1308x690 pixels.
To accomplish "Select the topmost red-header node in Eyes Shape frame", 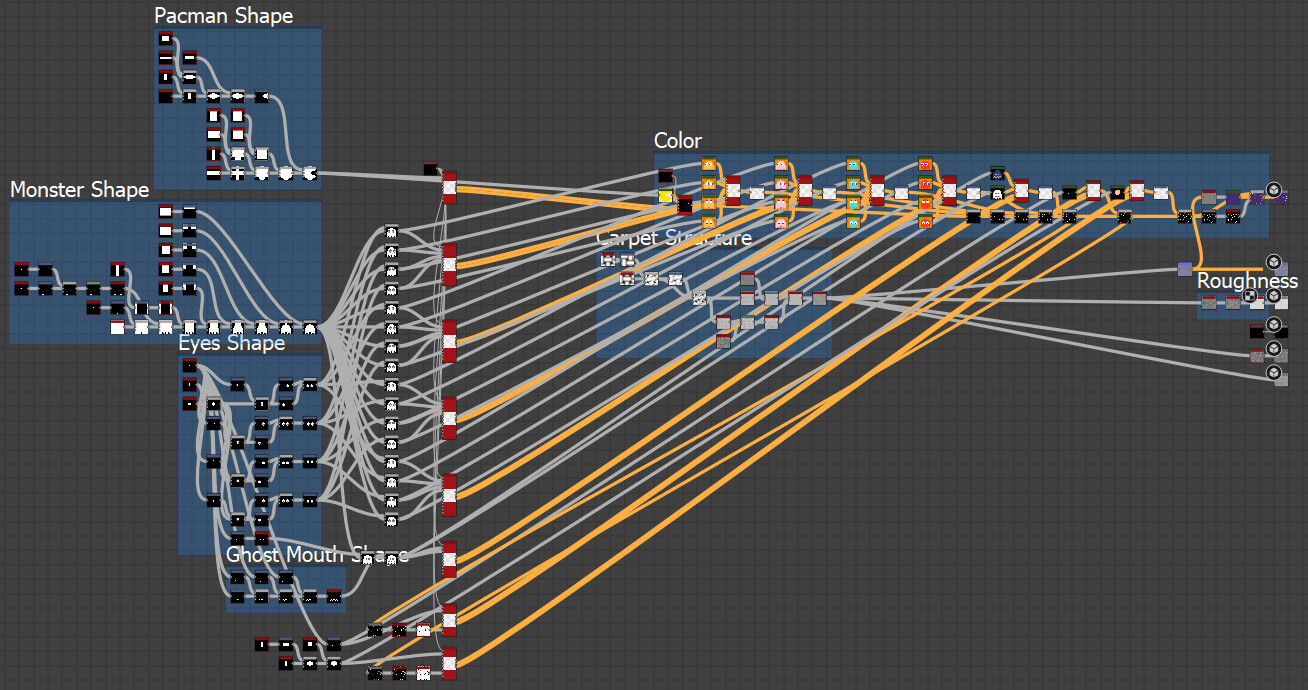I will pyautogui.click(x=189, y=366).
